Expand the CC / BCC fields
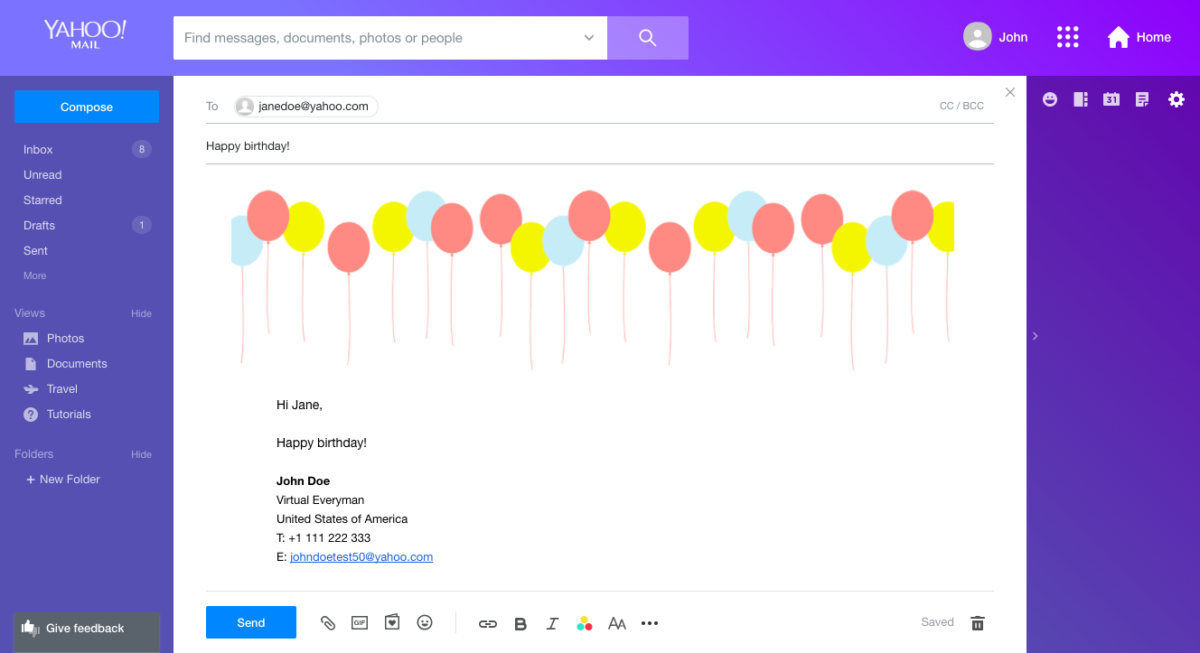The width and height of the screenshot is (1200, 653). point(960,104)
